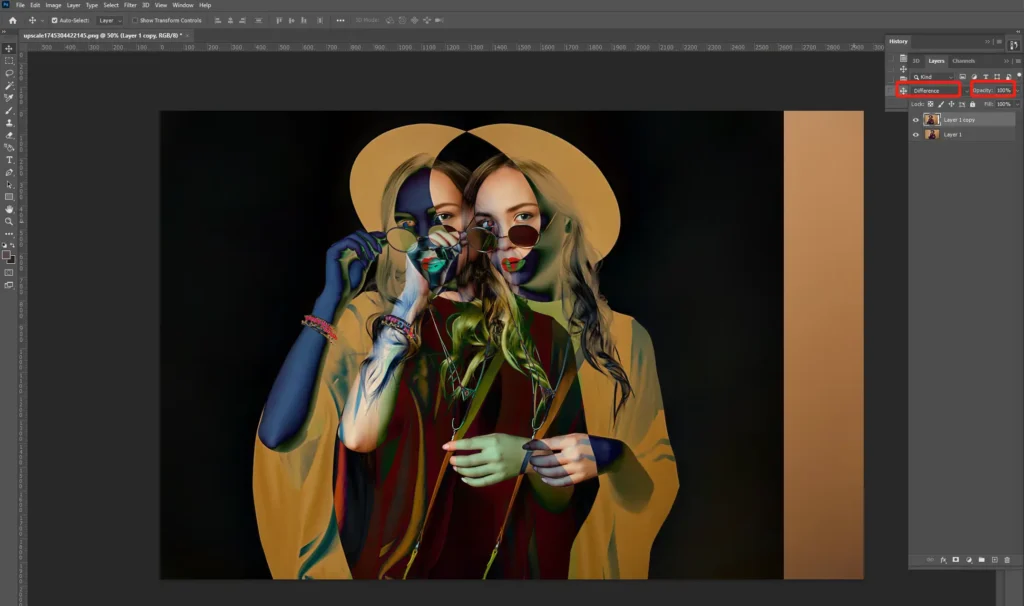Select the Clone Stamp tool
Viewport: 1024px width, 606px height.
coord(9,123)
